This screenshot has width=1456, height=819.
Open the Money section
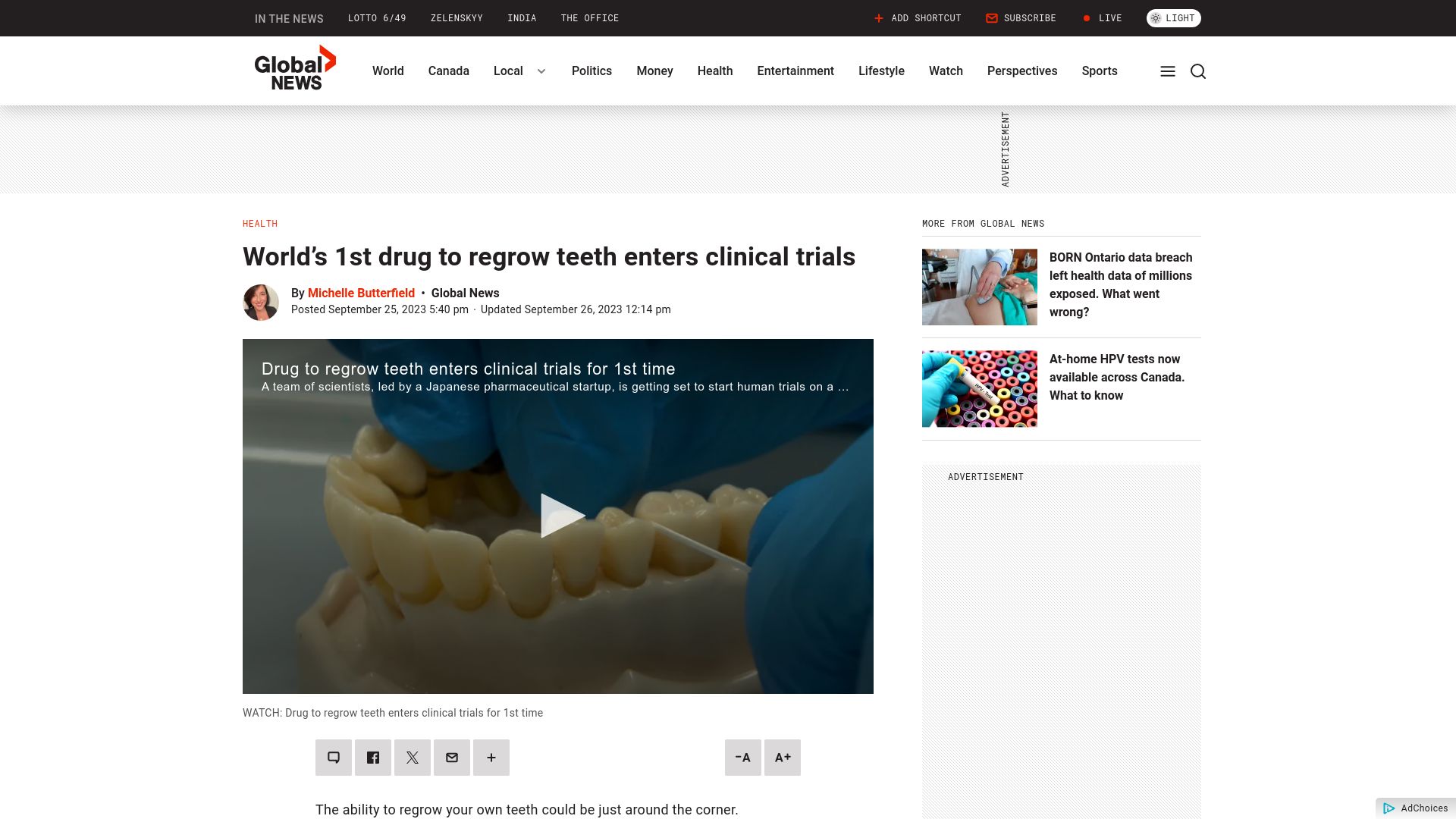tap(654, 71)
